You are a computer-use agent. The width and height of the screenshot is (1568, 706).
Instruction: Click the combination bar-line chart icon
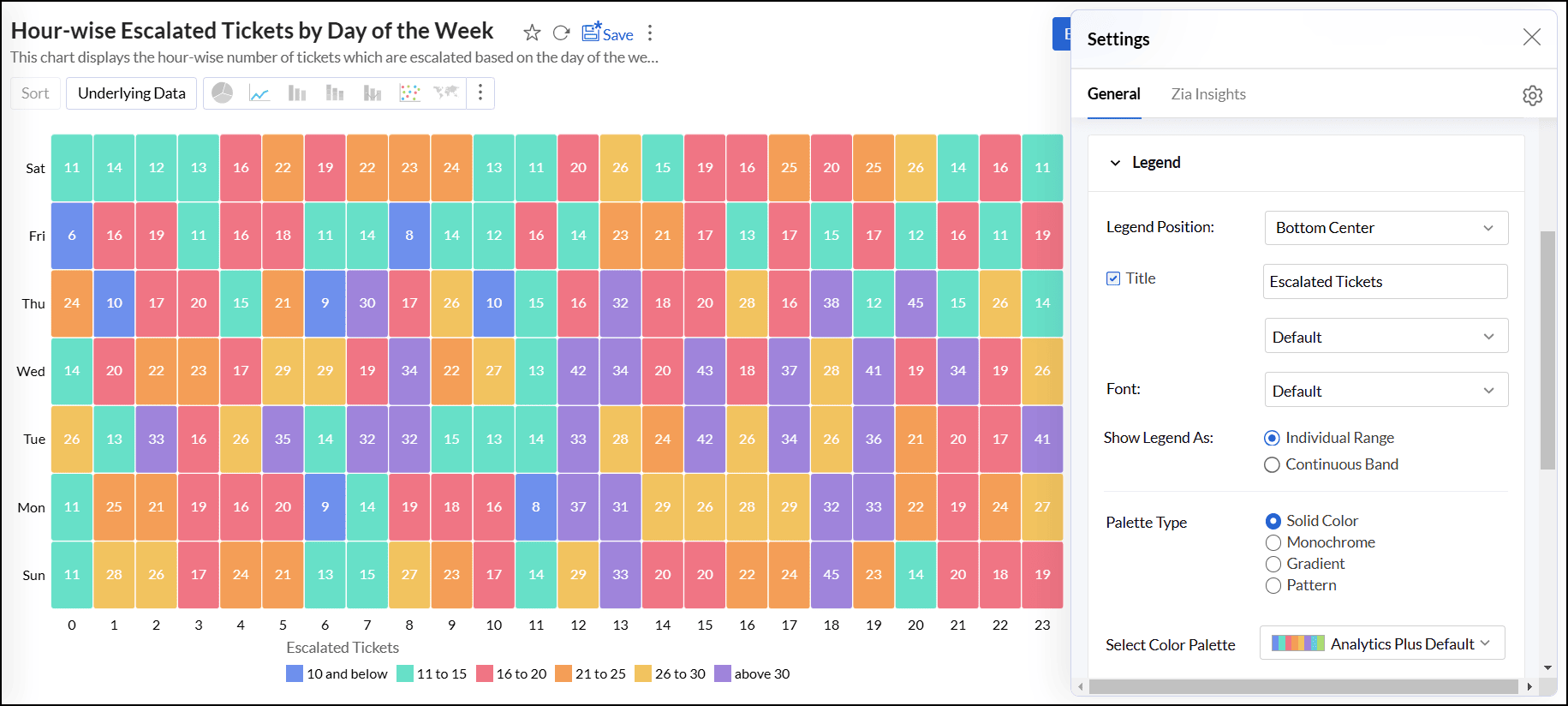point(372,93)
